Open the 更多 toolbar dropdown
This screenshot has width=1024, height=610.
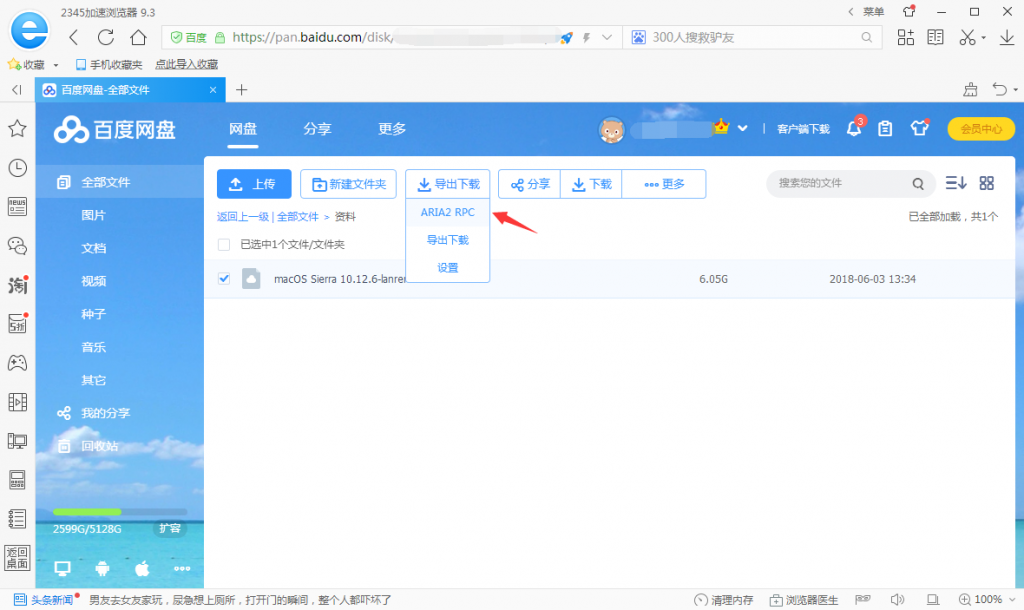click(x=664, y=184)
